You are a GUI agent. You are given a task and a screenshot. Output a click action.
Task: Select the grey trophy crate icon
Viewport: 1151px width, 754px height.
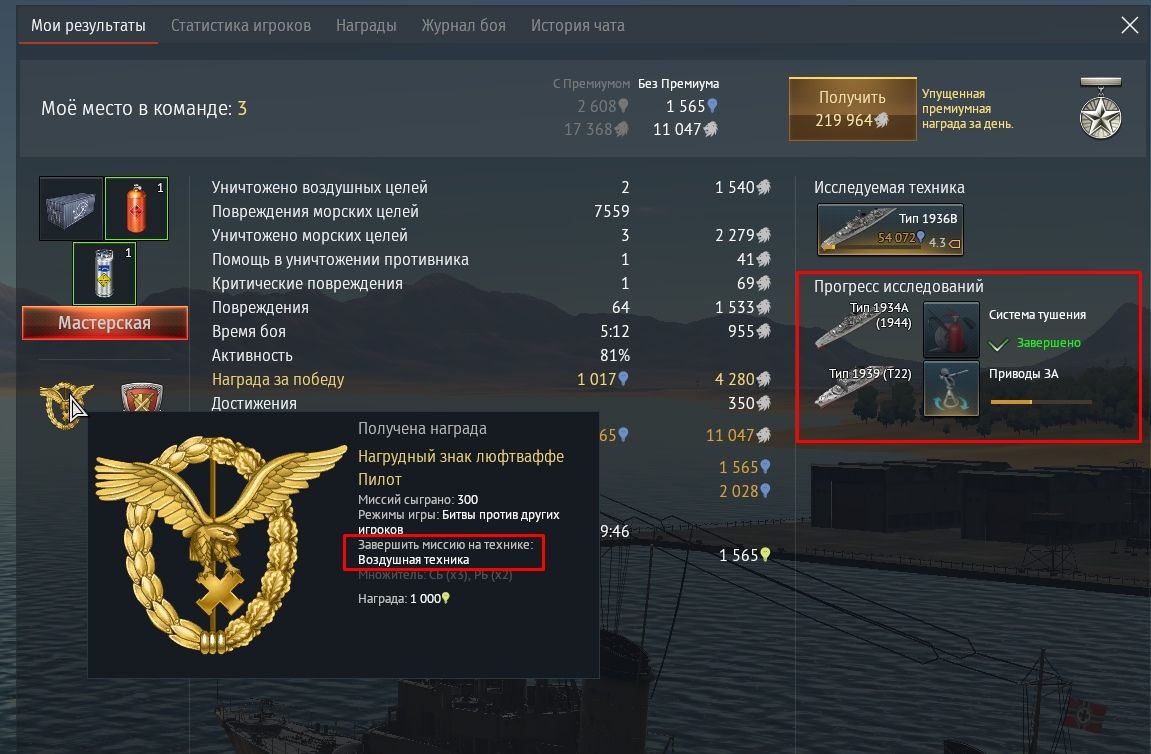click(x=71, y=209)
